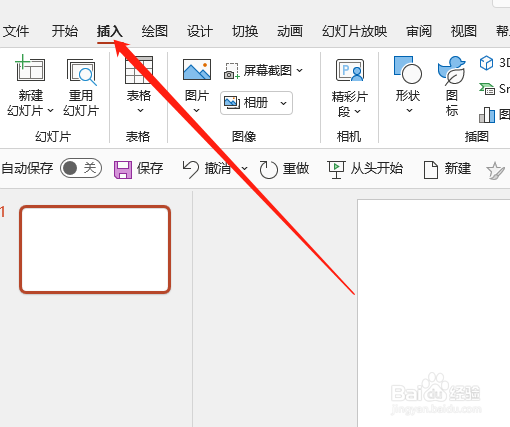This screenshot has height=427, width=510.
Task: Click the New Slide (新建幻灯片) icon
Action: click(x=30, y=68)
